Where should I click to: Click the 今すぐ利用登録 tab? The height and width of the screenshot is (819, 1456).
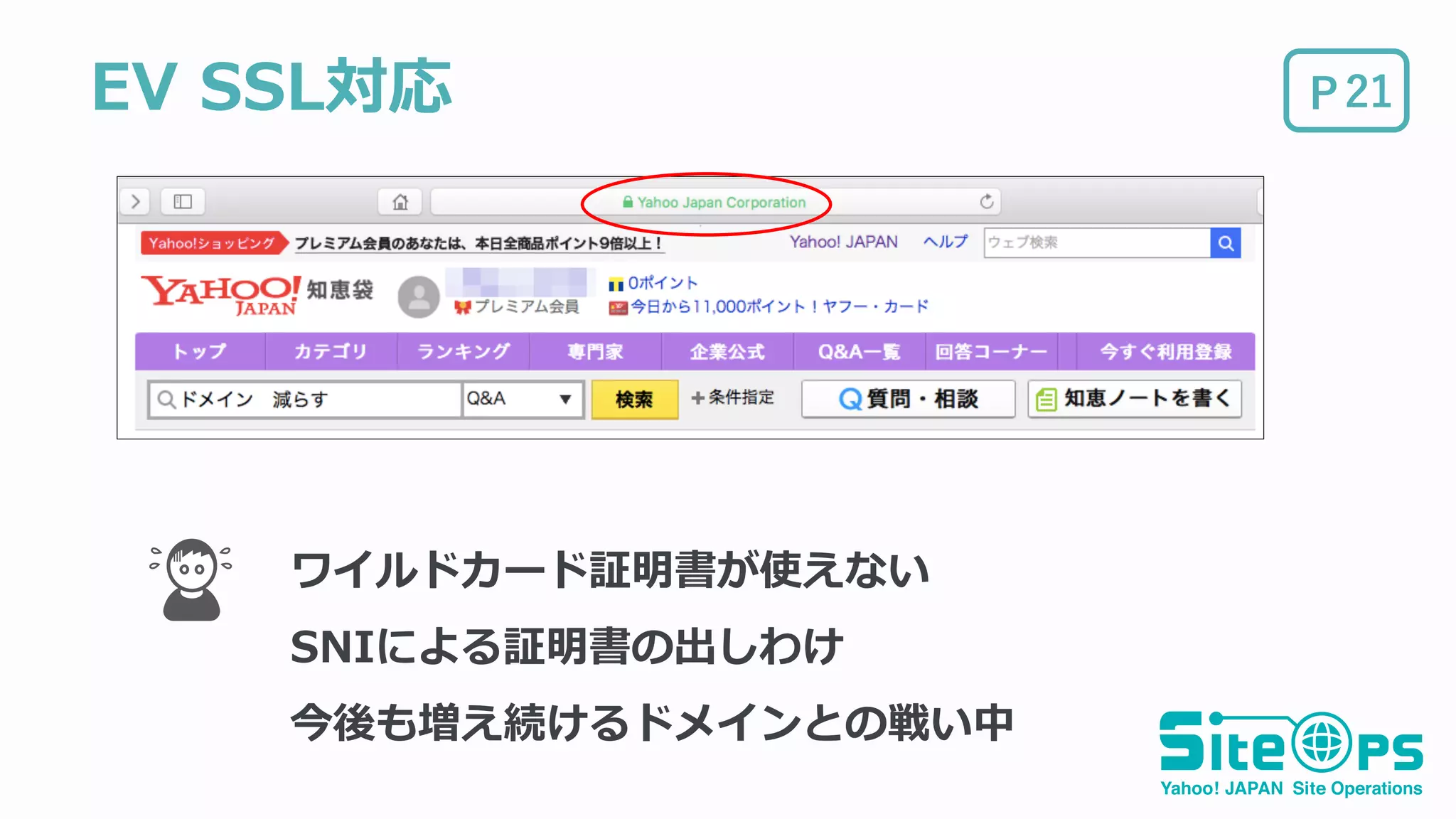click(1166, 351)
